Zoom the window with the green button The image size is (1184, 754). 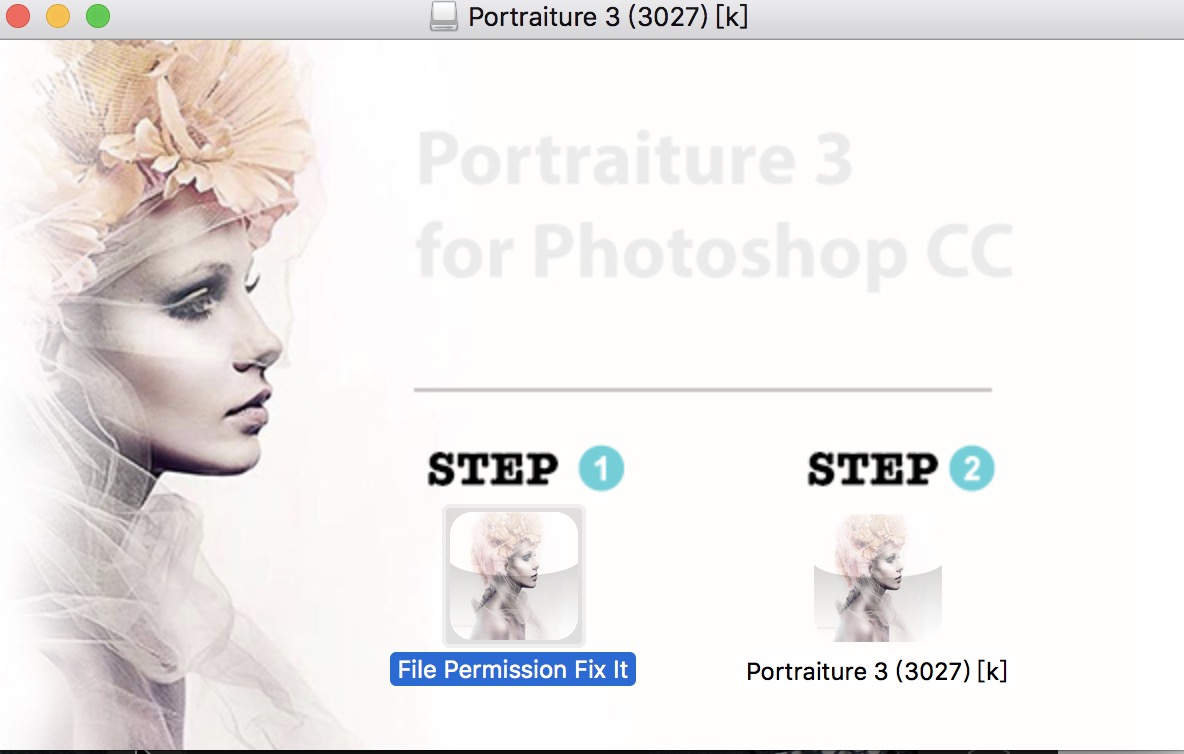98,16
